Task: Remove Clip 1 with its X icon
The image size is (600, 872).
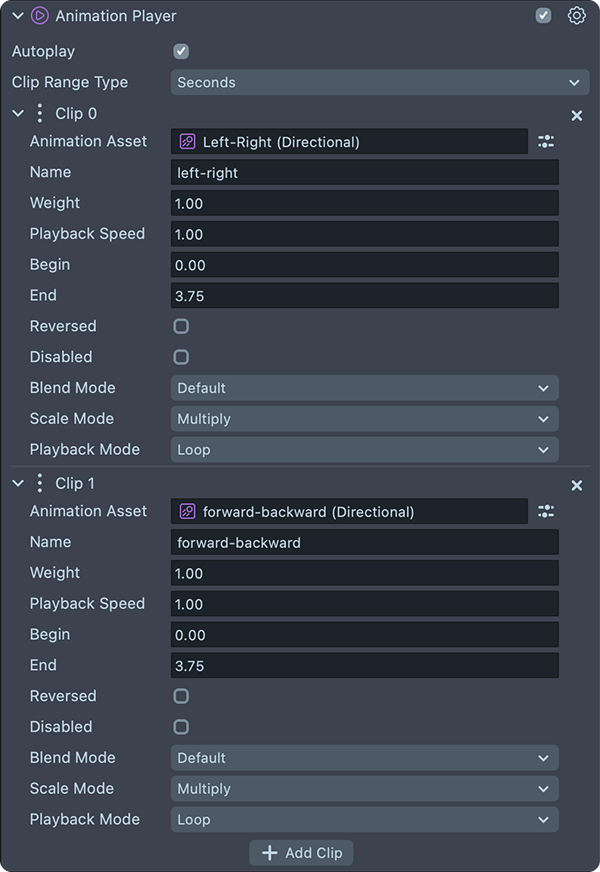Action: pos(576,485)
